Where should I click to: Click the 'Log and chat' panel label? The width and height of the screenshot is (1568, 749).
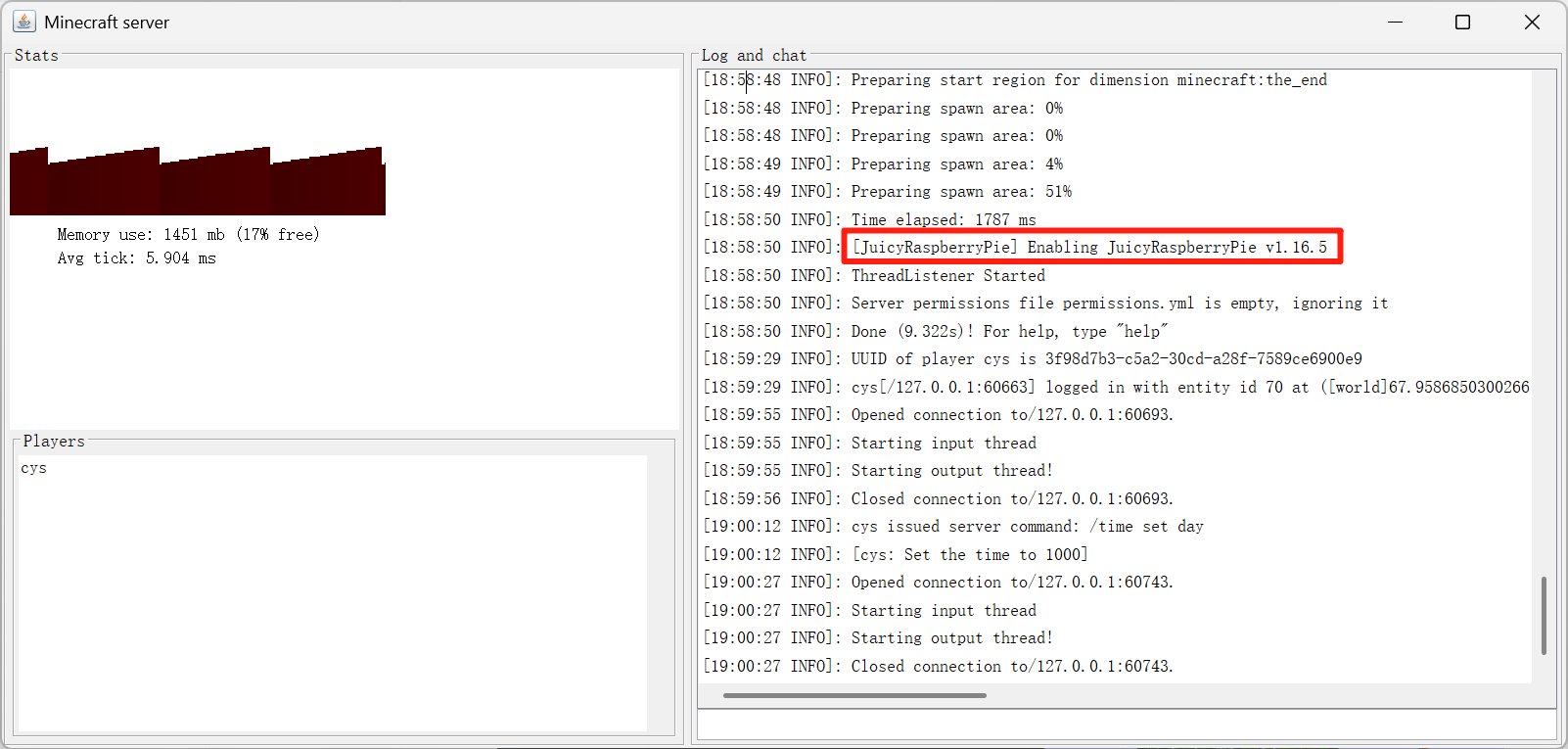pyautogui.click(x=754, y=56)
